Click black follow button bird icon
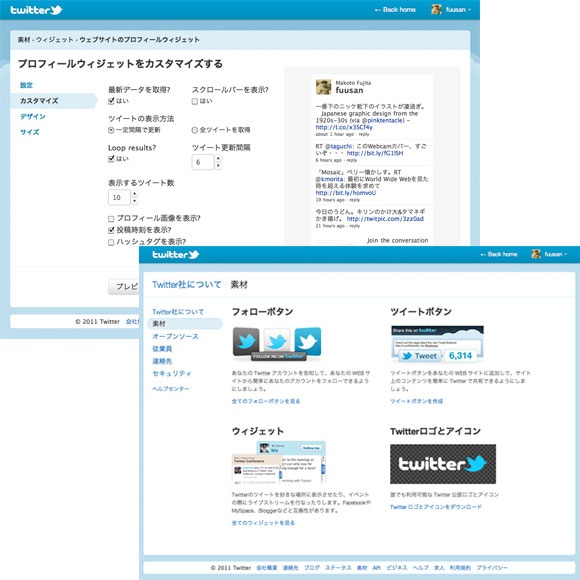This screenshot has height=580, width=580. [x=246, y=341]
